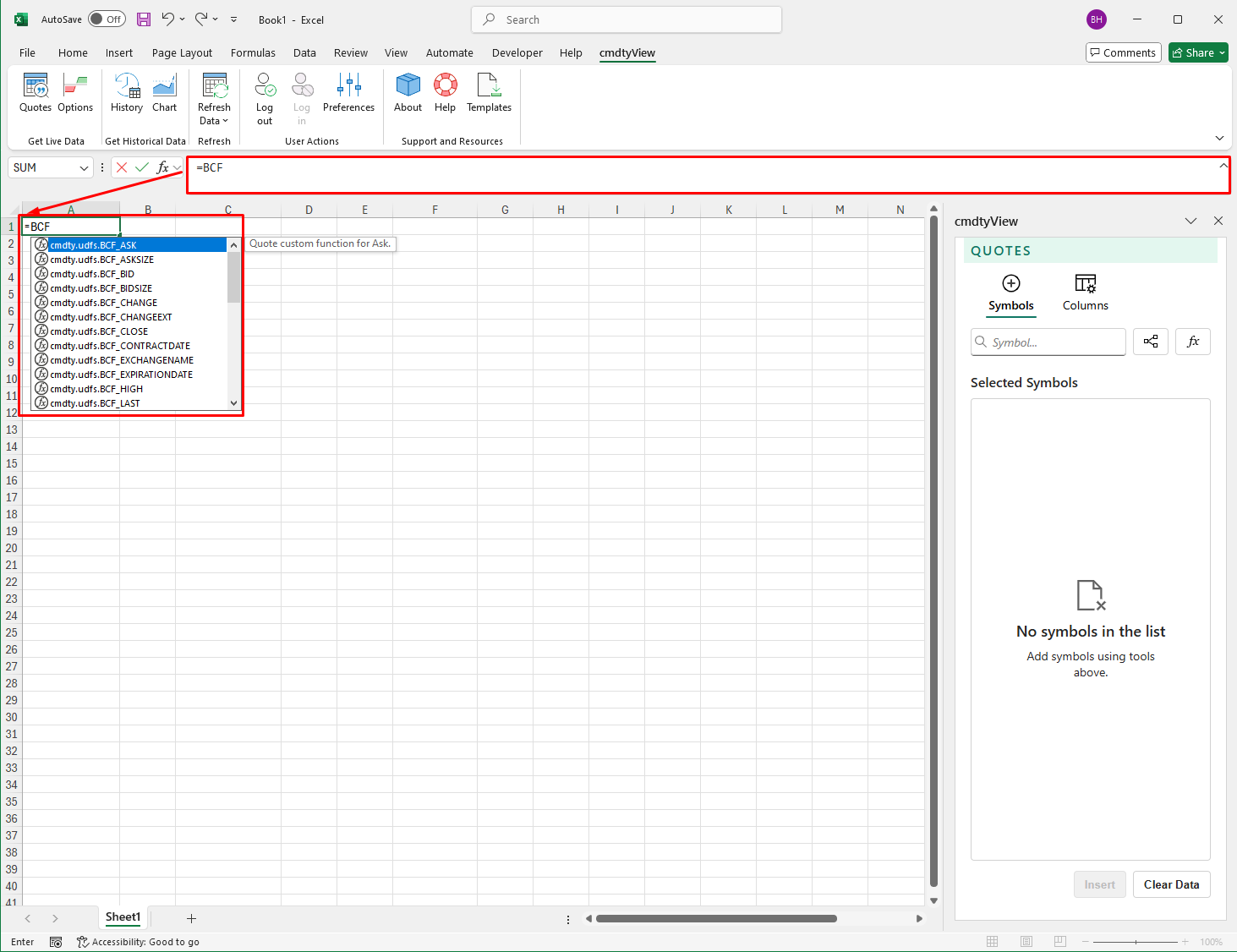This screenshot has width=1237, height=952.
Task: Switch to the Columns view in Quotes panel
Action: pos(1085,292)
